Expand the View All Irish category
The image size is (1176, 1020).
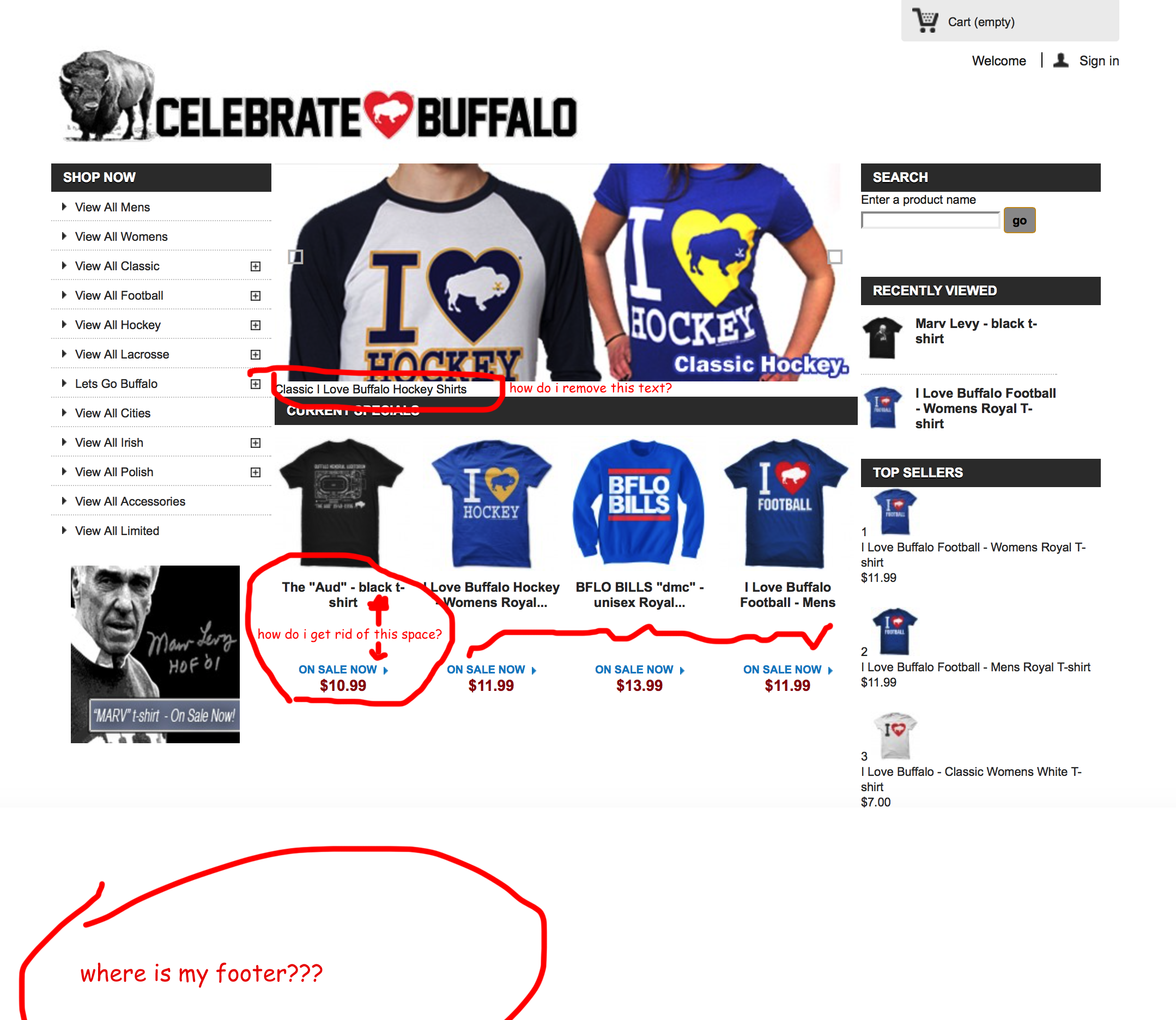tap(256, 444)
